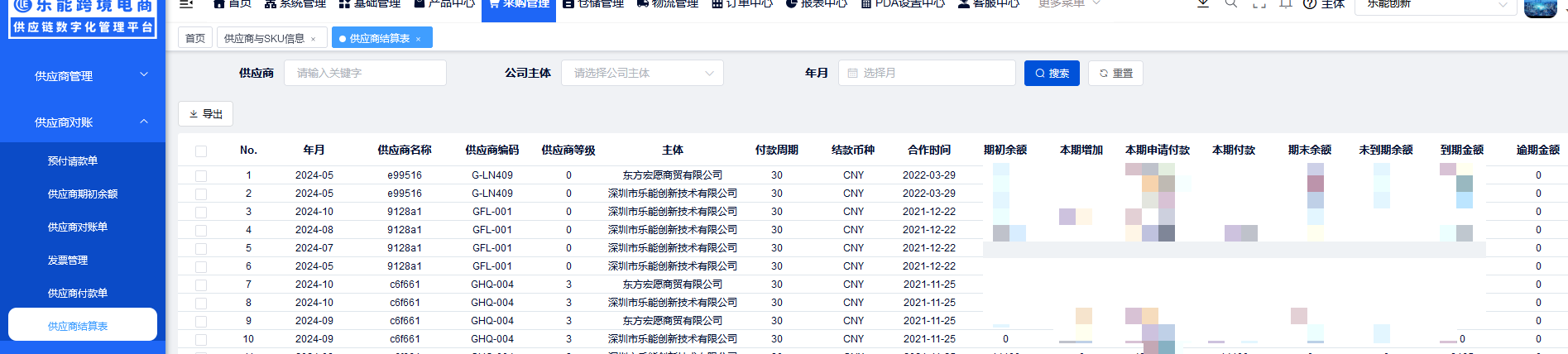Viewport: 1568px width, 354px height.
Task: Switch to the 首页 page tab
Action: [x=195, y=38]
